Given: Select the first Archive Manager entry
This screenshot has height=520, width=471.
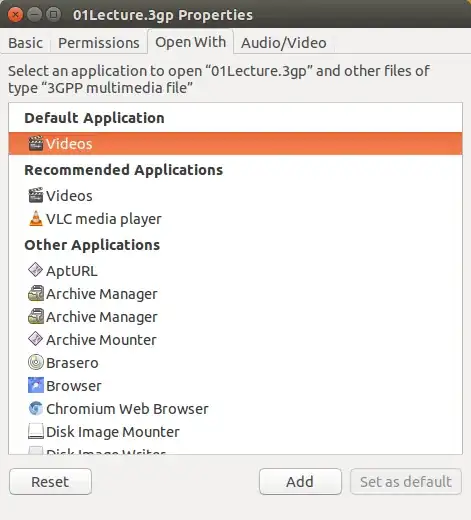Looking at the screenshot, I should point(235,294).
